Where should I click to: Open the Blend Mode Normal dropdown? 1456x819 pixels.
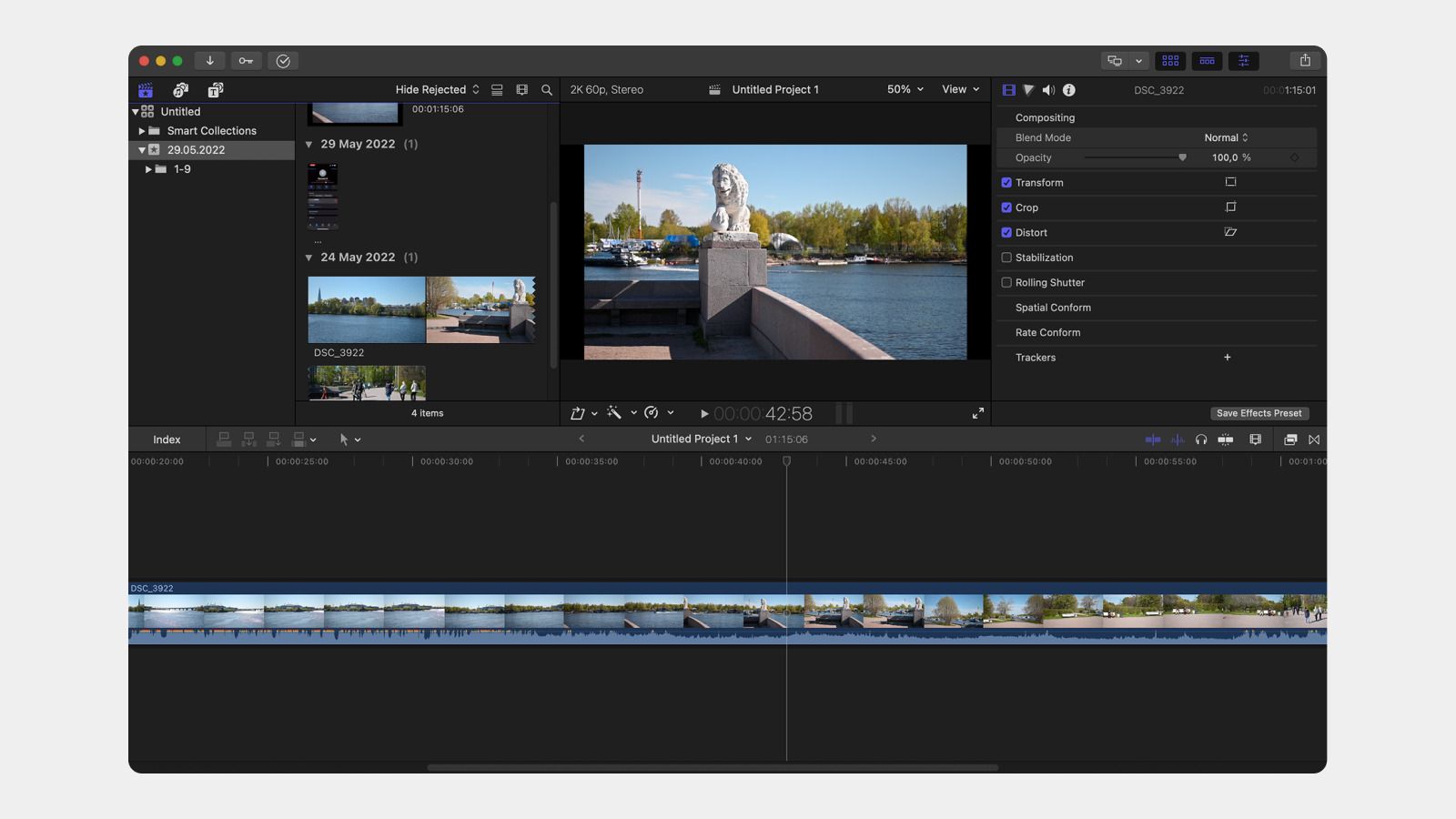(1226, 137)
